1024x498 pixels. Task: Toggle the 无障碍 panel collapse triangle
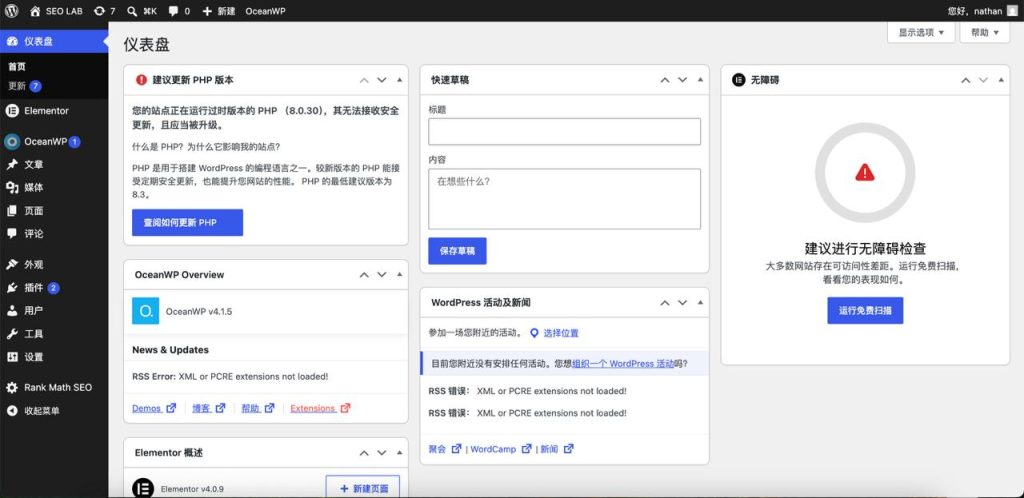[1001, 80]
